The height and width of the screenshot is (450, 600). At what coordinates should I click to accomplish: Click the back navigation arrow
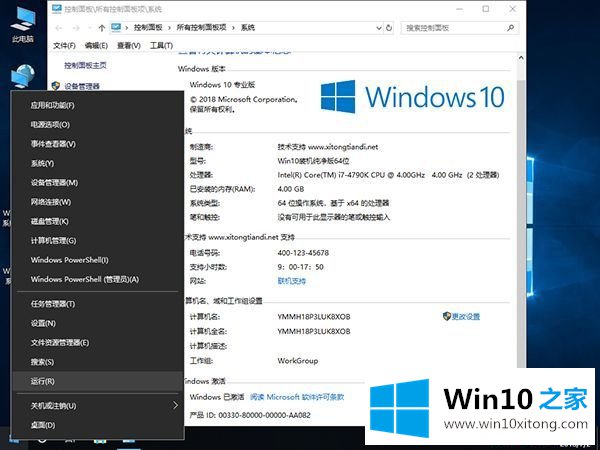(x=59, y=28)
